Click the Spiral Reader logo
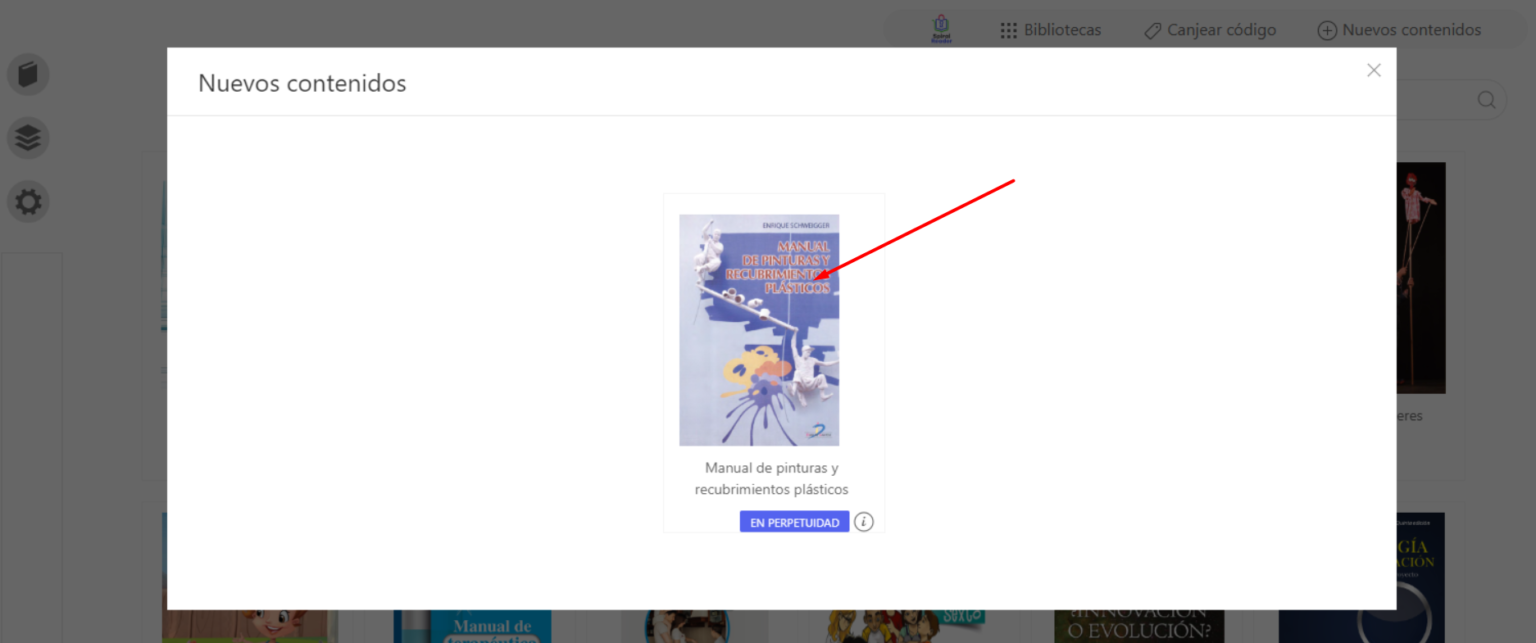Viewport: 1536px width, 643px height. click(x=941, y=28)
